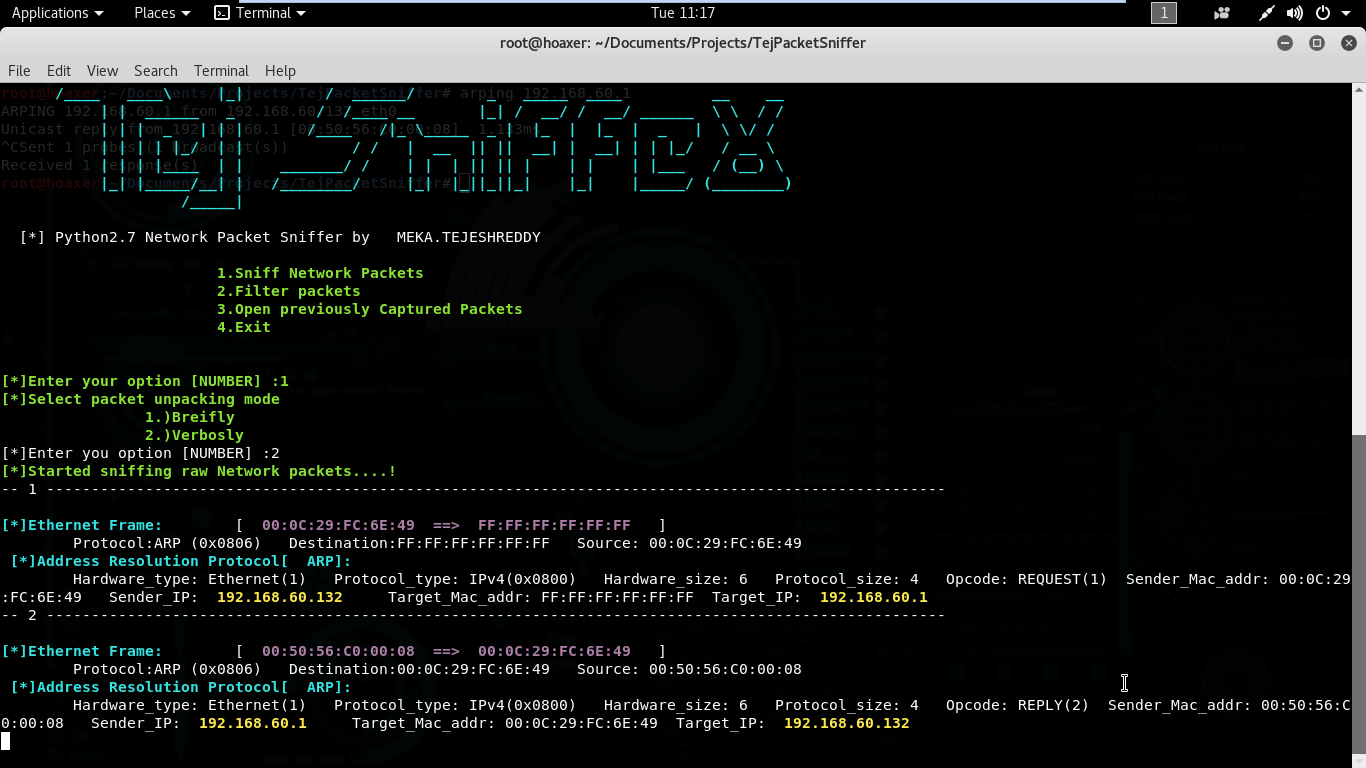Click the clock to open the calendar
The height and width of the screenshot is (768, 1366).
tap(683, 13)
